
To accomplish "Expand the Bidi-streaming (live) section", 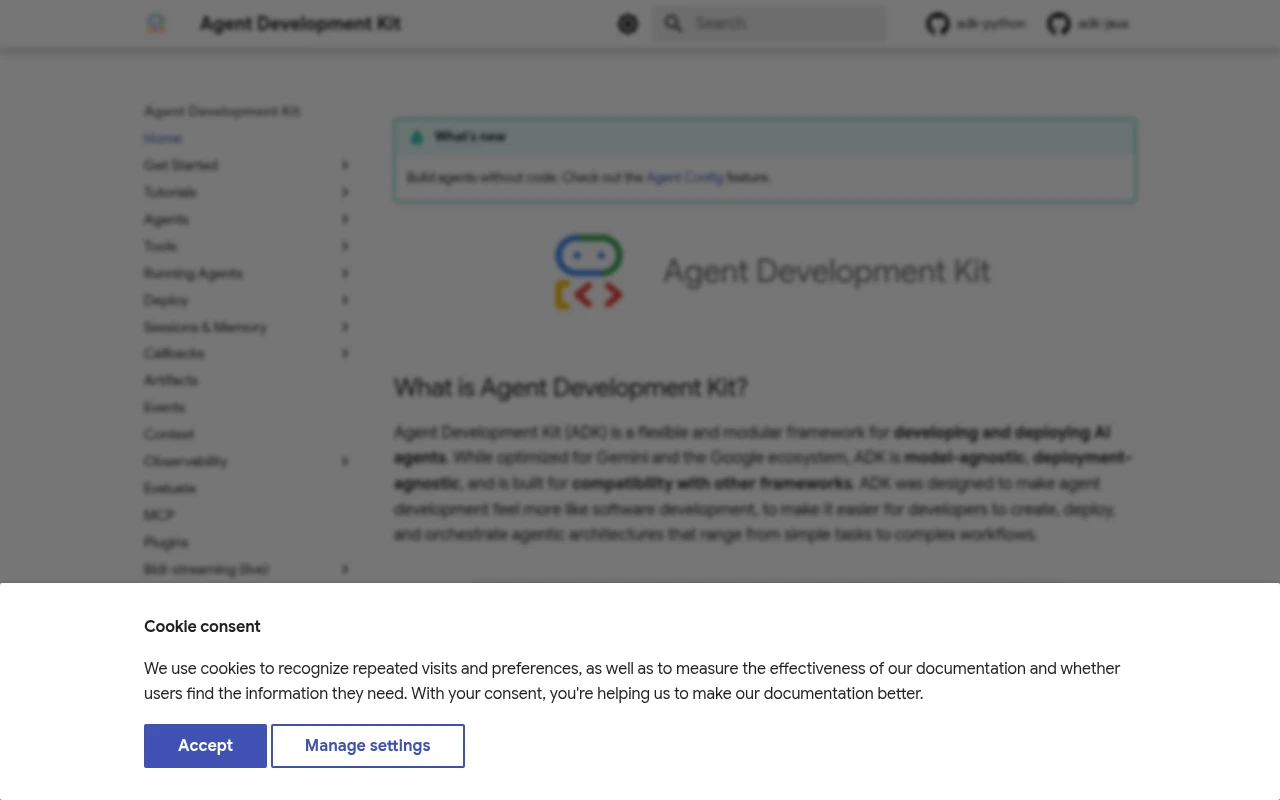I will (345, 569).
